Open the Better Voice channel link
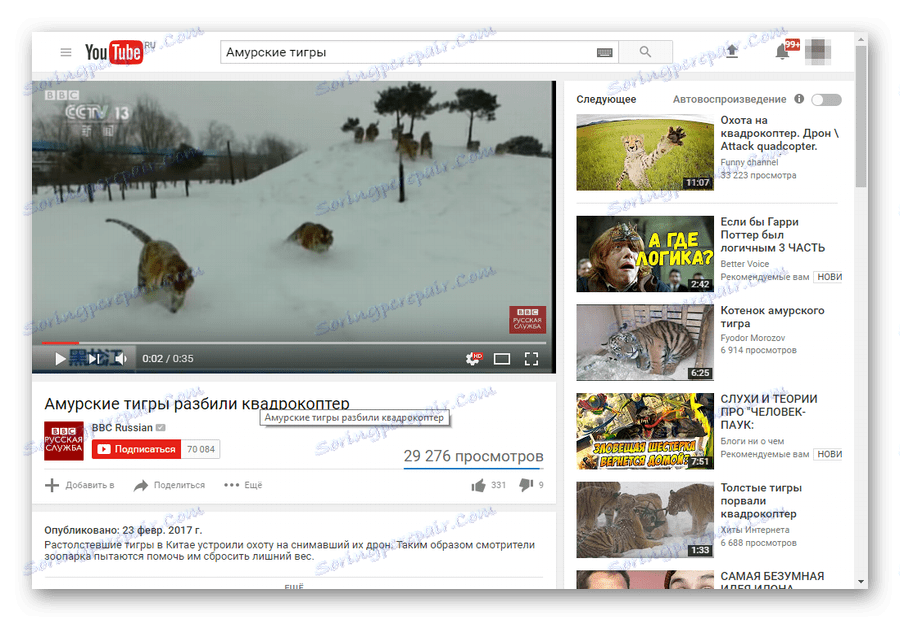The height and width of the screenshot is (621, 900). point(744,264)
